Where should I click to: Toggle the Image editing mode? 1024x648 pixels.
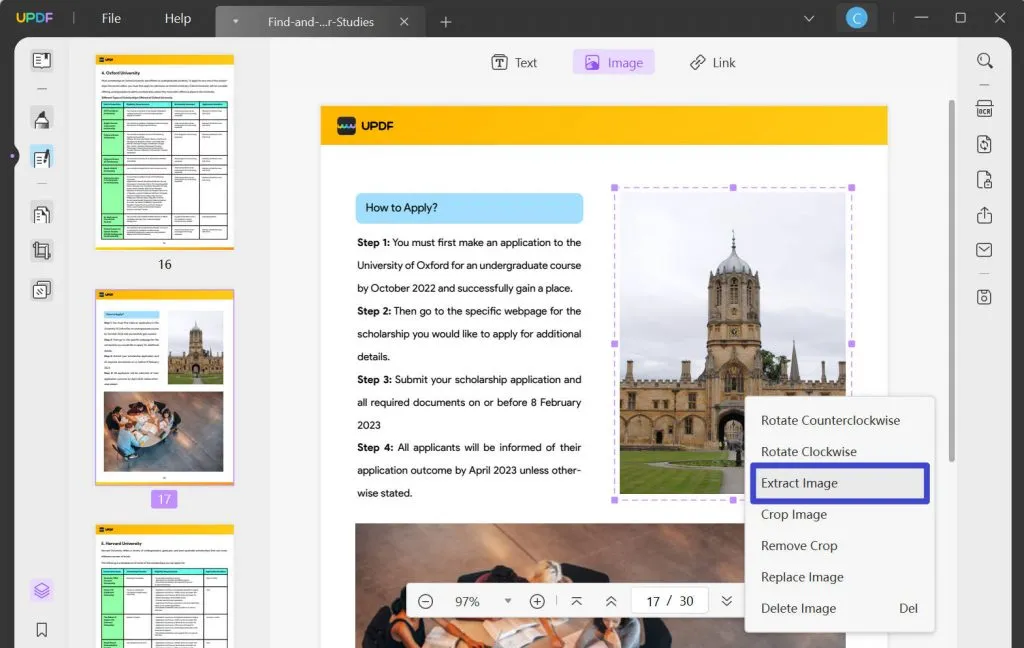coord(613,62)
